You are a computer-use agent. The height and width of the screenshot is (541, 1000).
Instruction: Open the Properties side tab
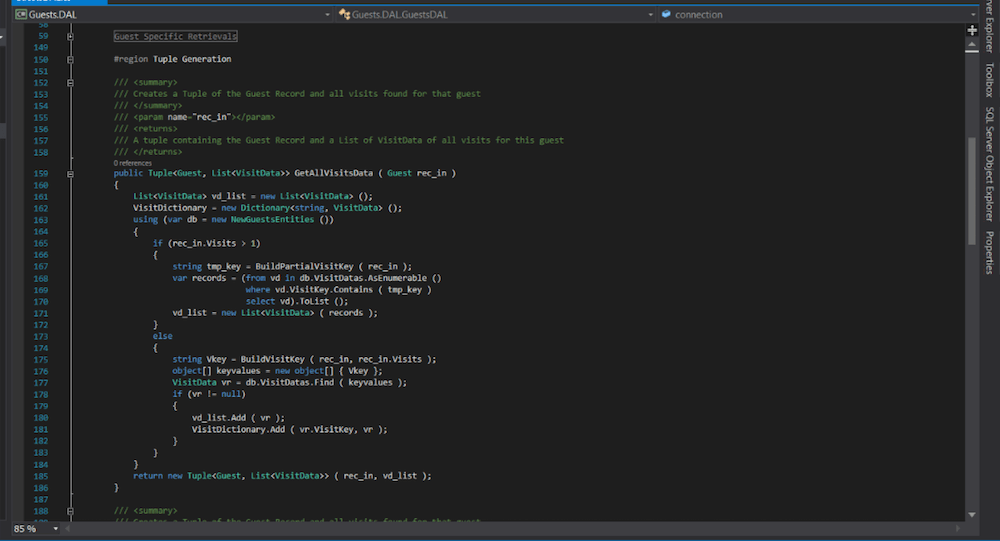(x=989, y=253)
